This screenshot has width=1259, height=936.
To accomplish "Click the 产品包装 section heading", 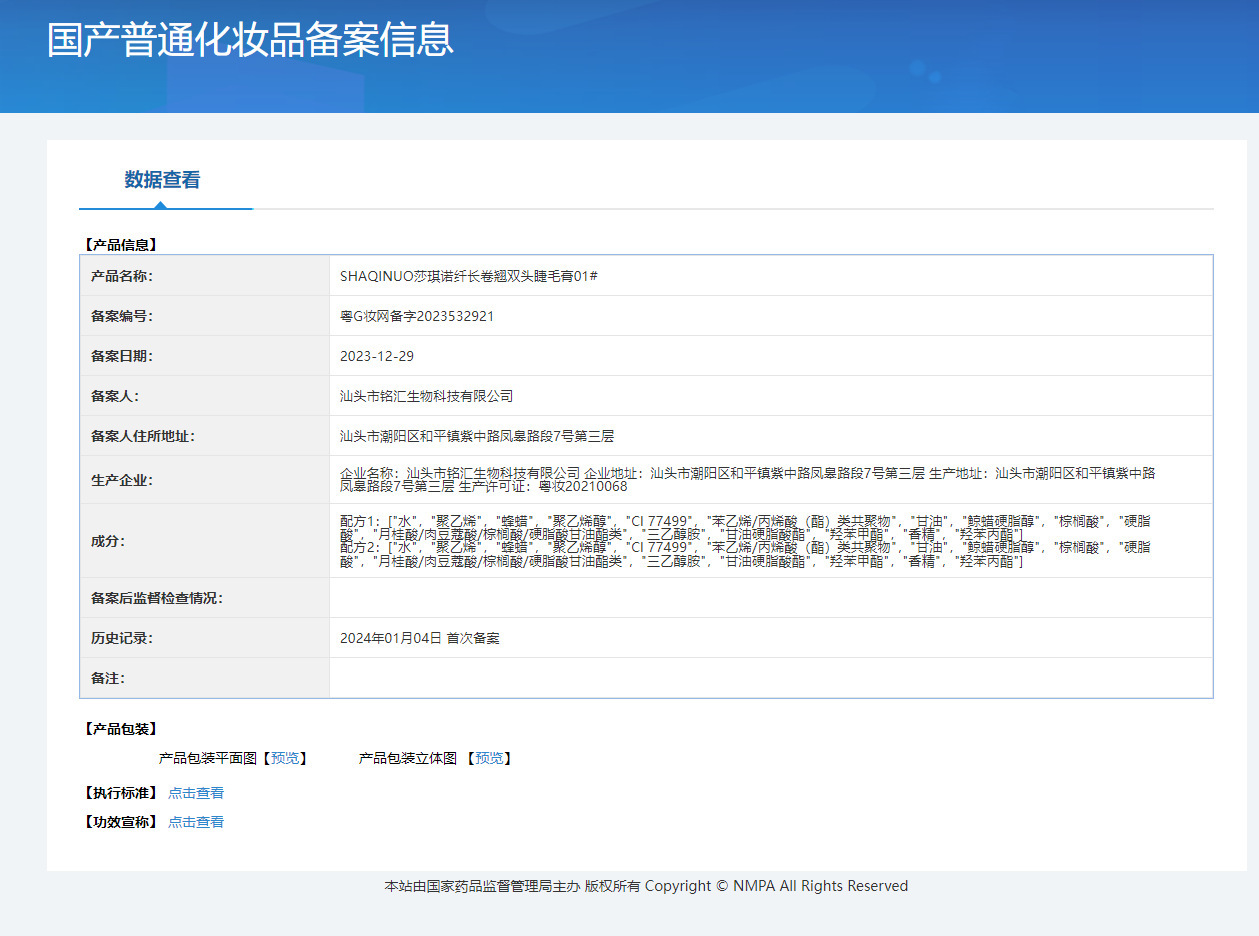I will pyautogui.click(x=119, y=729).
